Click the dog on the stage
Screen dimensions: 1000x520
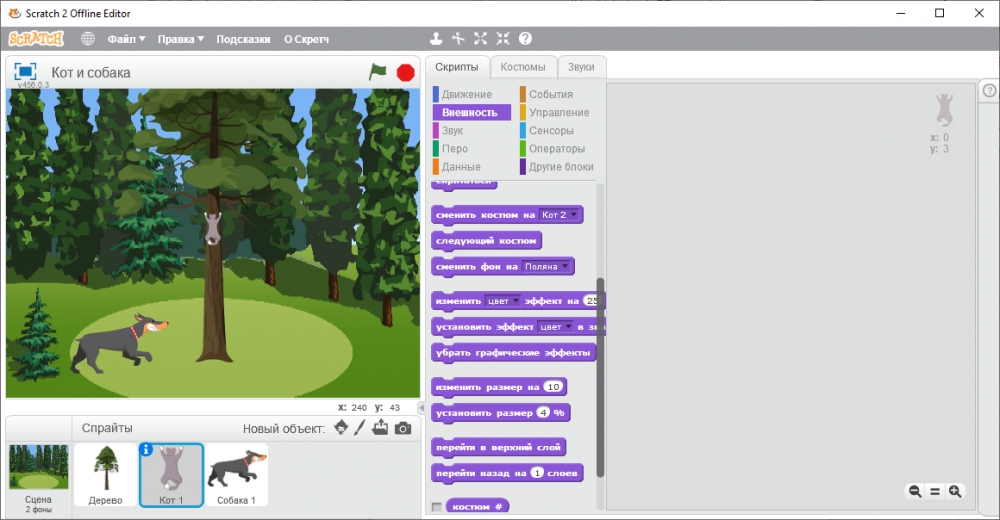[x=119, y=343]
